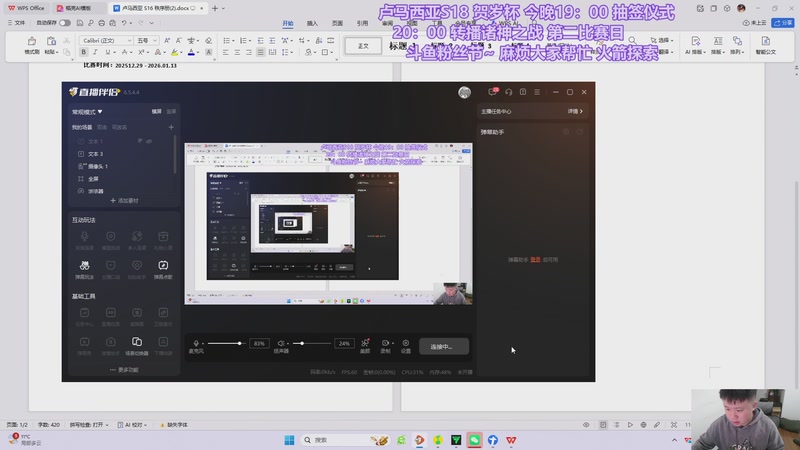Click the print icon in the quick access bar
Screen dimensions: 800x450
tap(102, 23)
